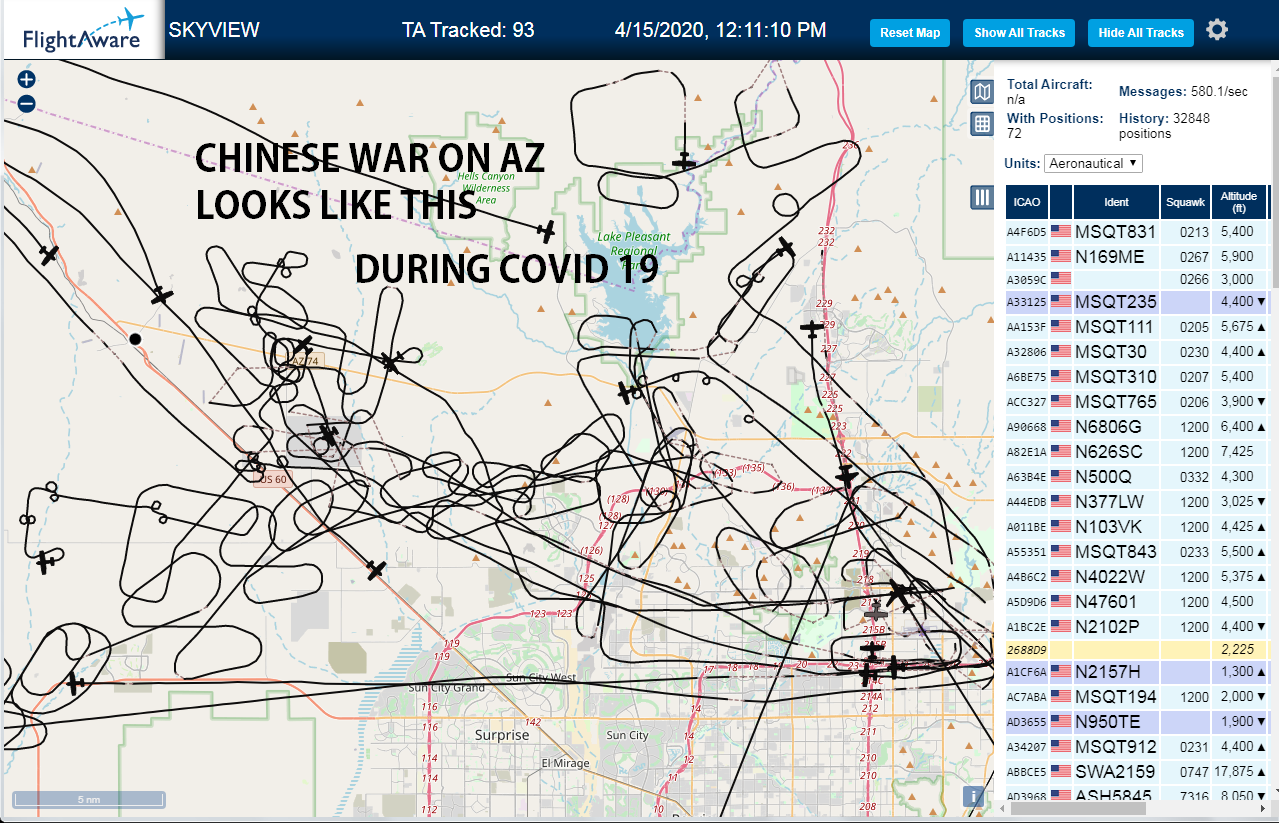Click Surprise city label on map
The height and width of the screenshot is (823, 1279).
(x=502, y=735)
